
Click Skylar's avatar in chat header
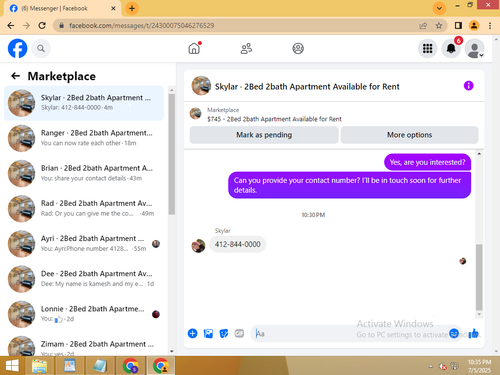click(201, 86)
